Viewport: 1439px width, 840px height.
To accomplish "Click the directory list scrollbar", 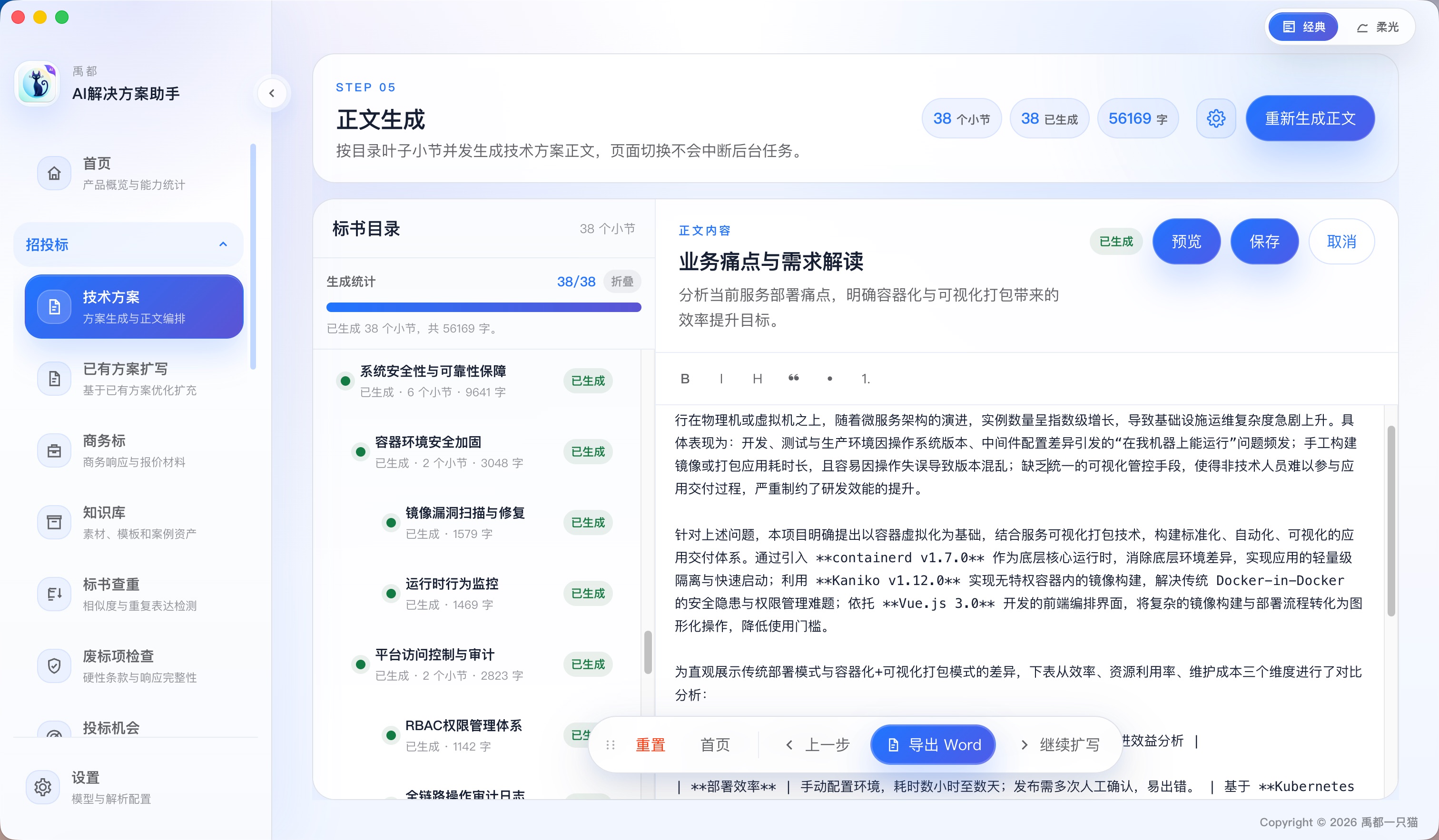I will [648, 652].
